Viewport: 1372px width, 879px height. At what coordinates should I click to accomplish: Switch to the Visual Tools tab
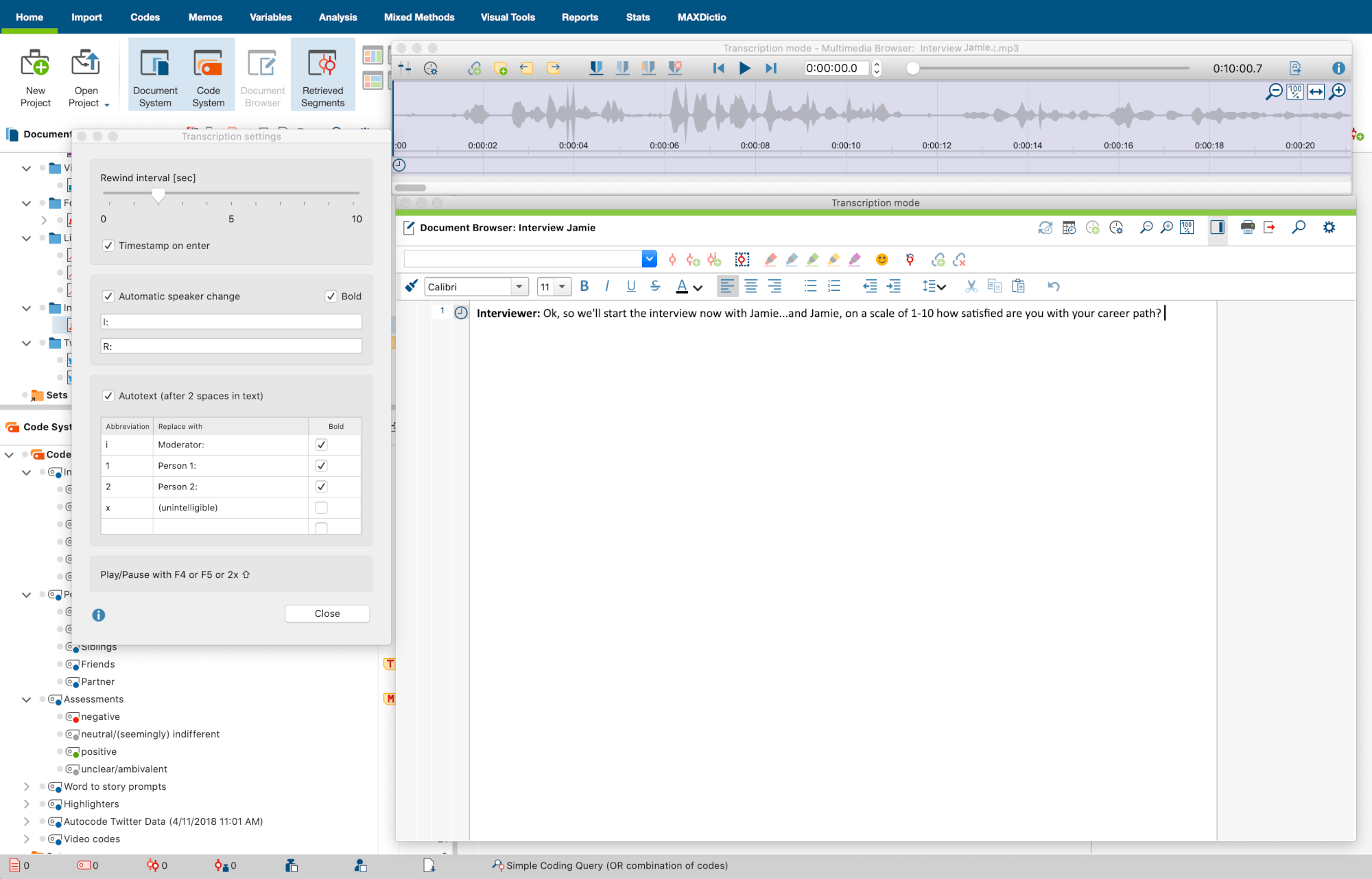[508, 17]
